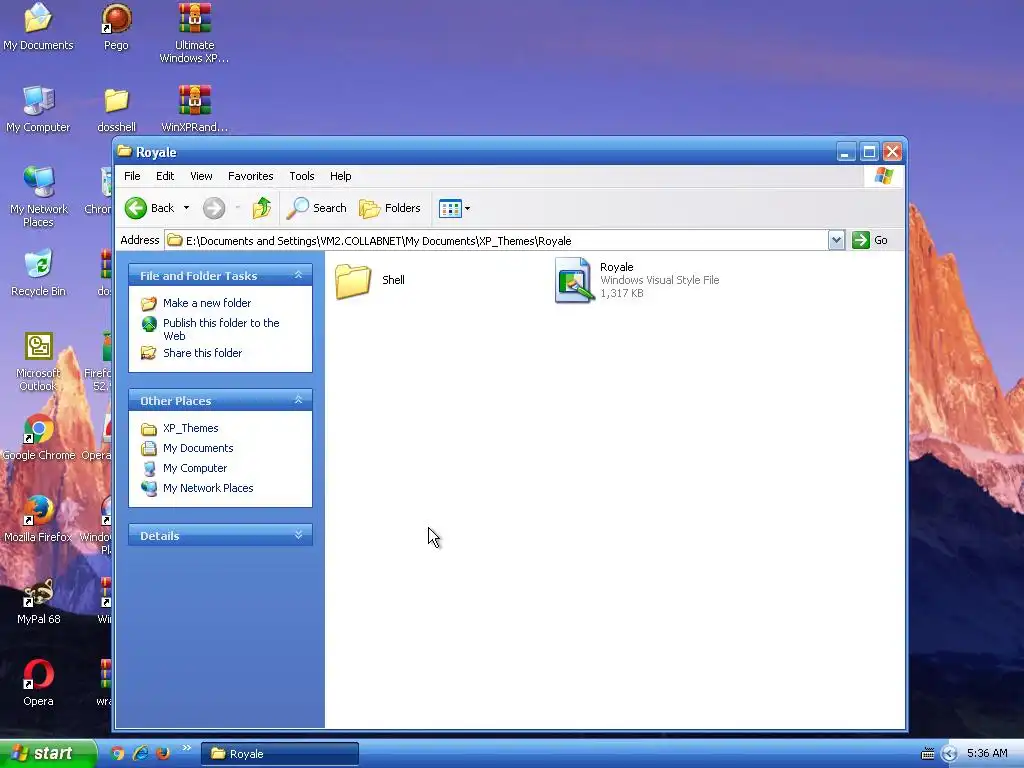Select the Pego desktop shortcut
Image resolution: width=1024 pixels, height=768 pixels.
click(116, 18)
